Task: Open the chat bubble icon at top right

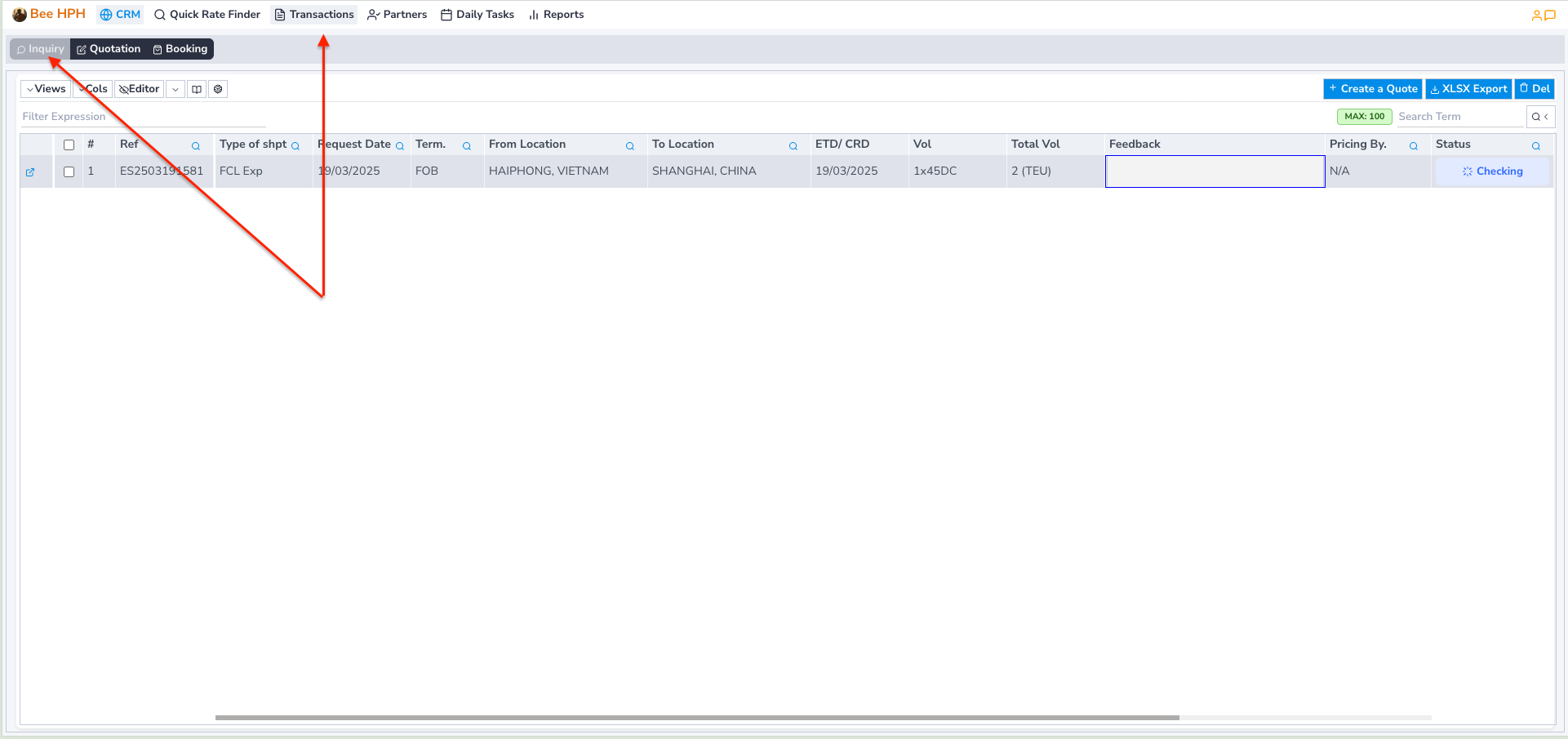Action: (1552, 14)
